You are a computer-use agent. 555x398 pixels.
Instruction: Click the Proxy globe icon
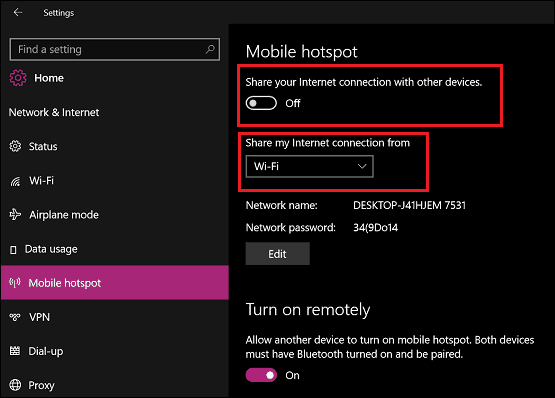tap(15, 385)
